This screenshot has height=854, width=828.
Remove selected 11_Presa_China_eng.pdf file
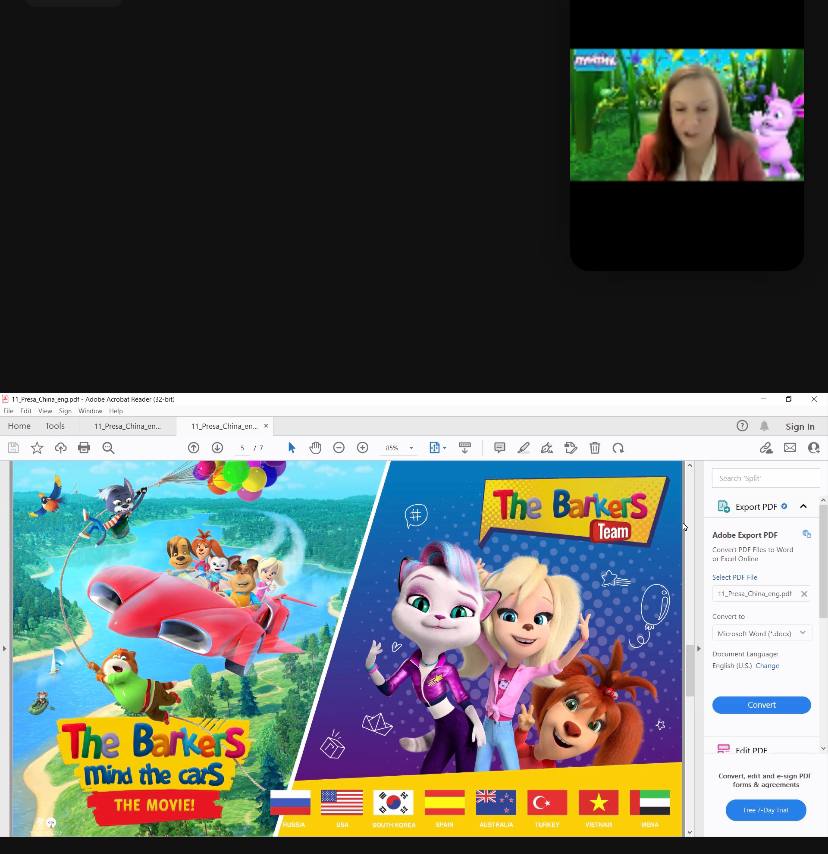click(x=804, y=594)
